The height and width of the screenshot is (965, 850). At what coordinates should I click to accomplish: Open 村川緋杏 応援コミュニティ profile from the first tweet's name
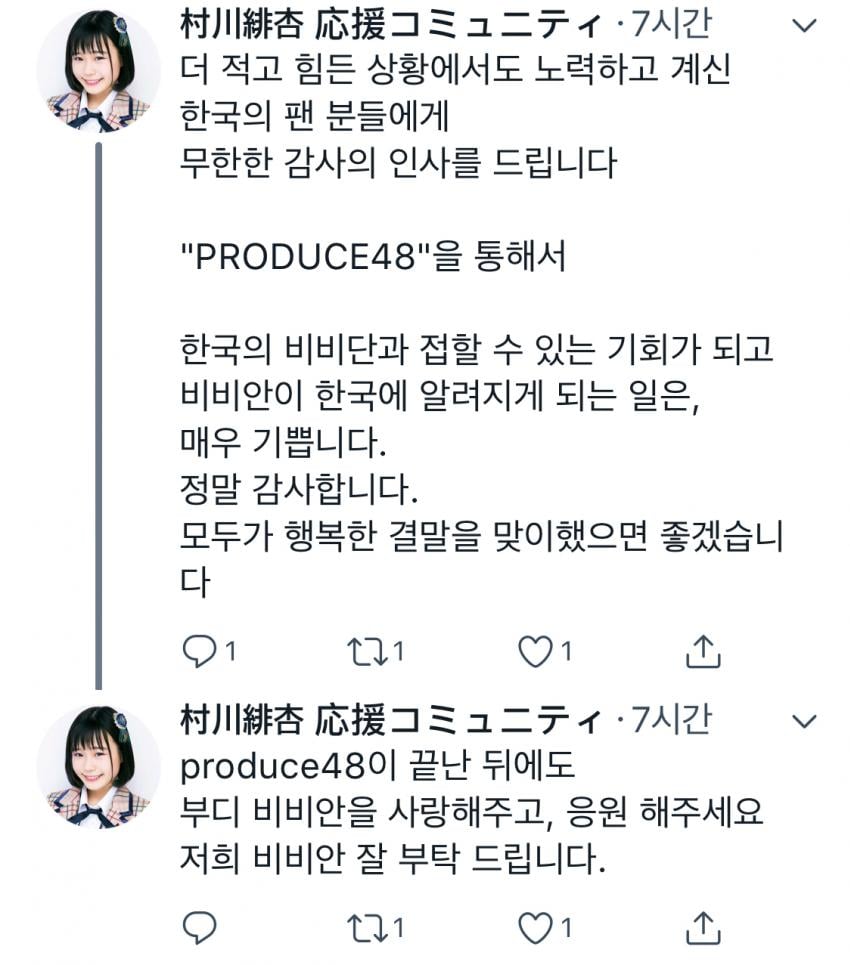coord(391,25)
